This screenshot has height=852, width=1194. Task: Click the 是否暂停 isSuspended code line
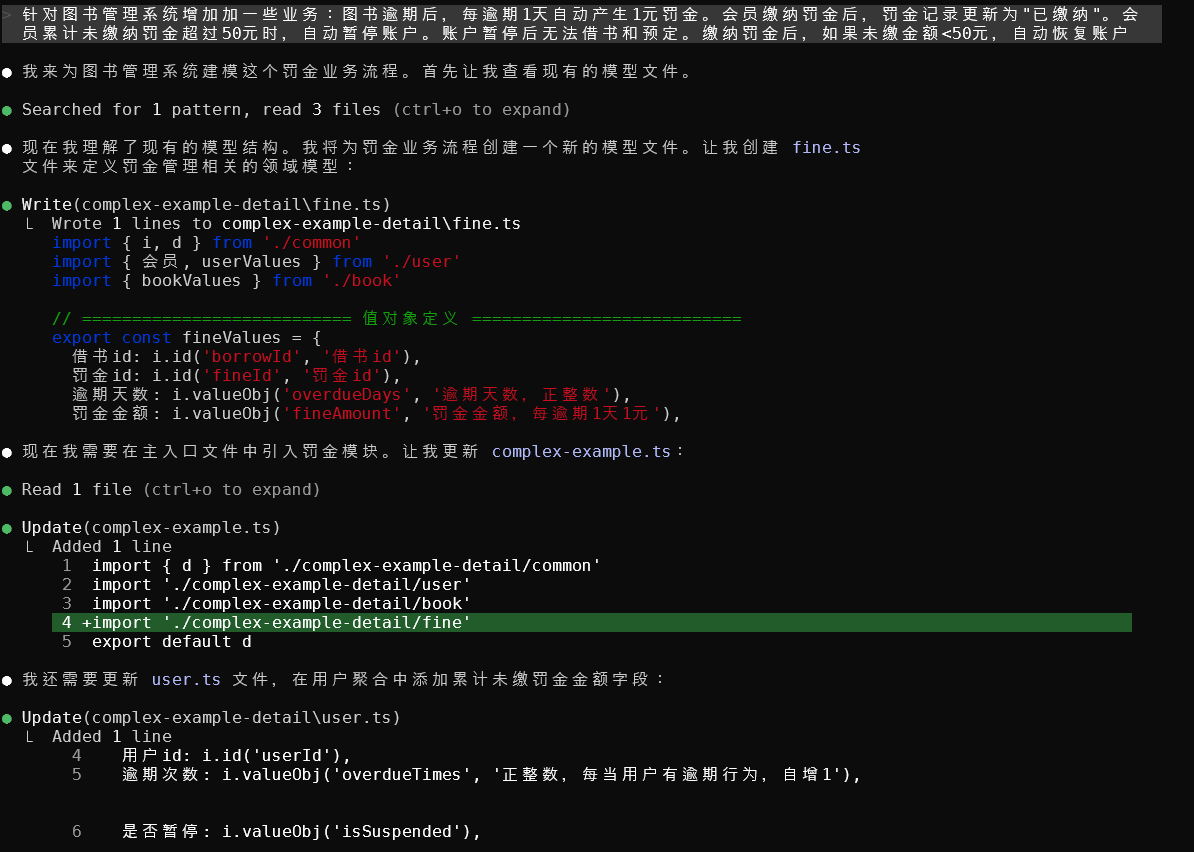301,832
